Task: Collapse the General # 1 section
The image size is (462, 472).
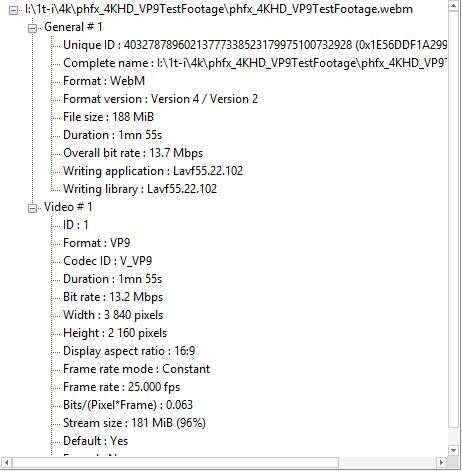Action: [32, 28]
